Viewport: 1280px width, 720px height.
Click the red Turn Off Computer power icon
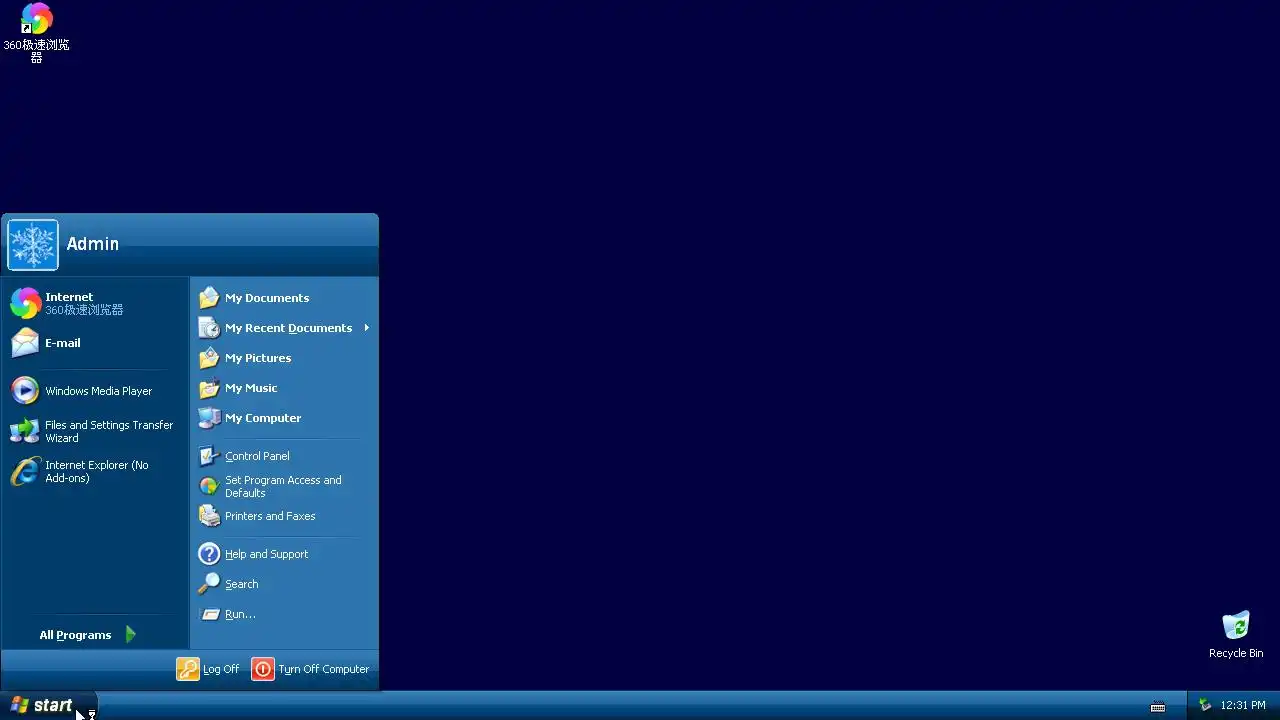click(x=263, y=669)
